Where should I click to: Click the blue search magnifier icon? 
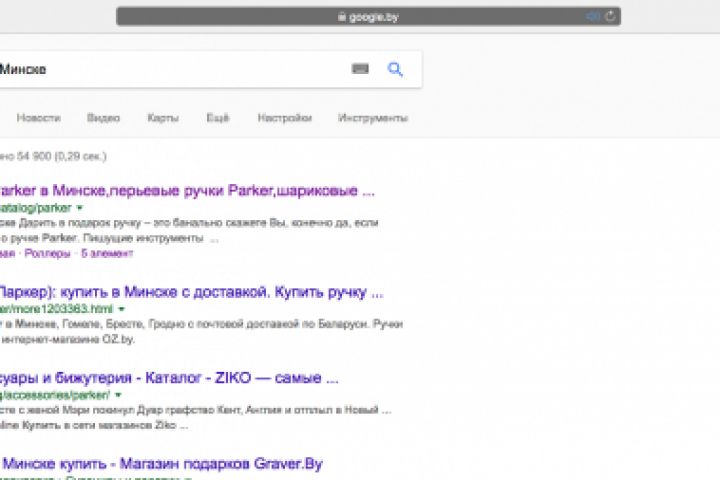tap(395, 69)
